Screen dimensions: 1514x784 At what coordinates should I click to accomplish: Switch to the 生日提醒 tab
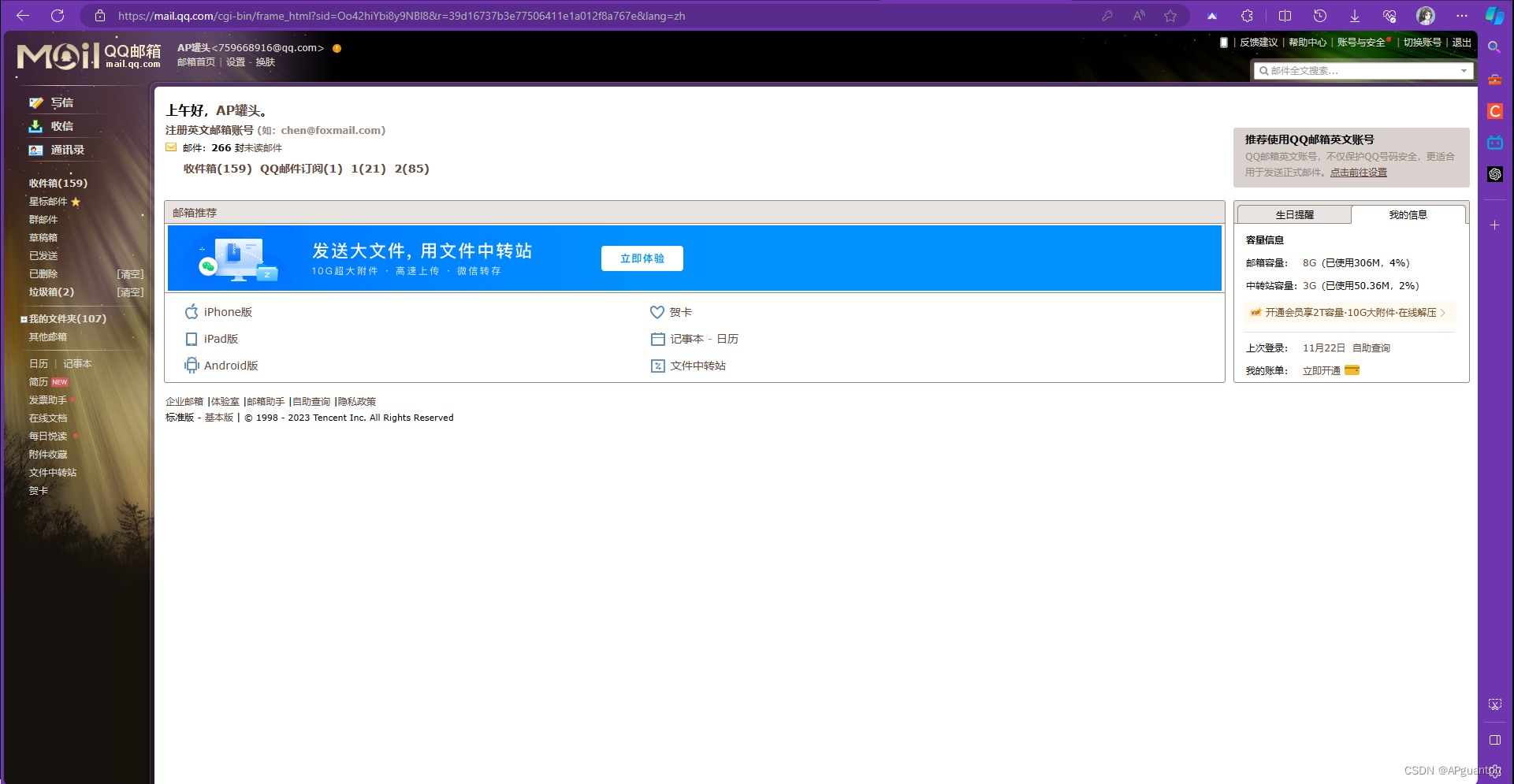1294,214
